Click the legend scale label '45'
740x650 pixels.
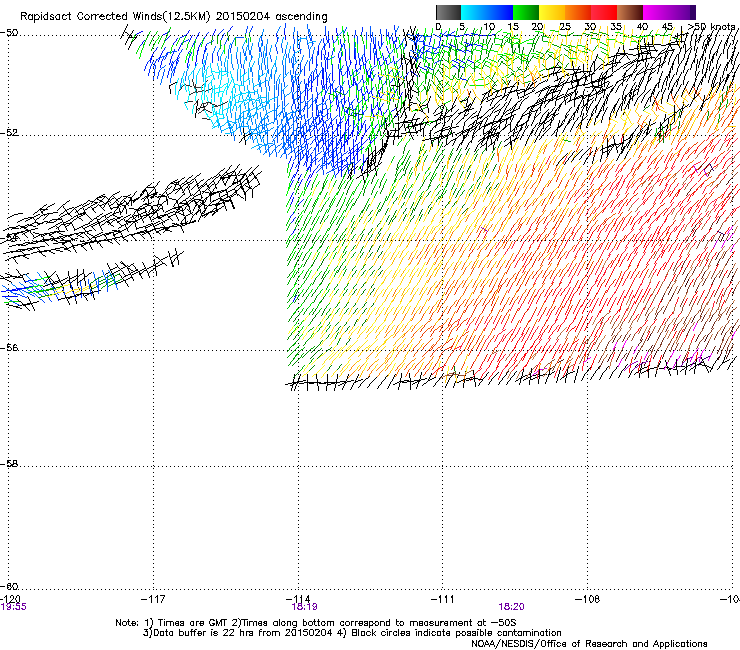click(667, 27)
